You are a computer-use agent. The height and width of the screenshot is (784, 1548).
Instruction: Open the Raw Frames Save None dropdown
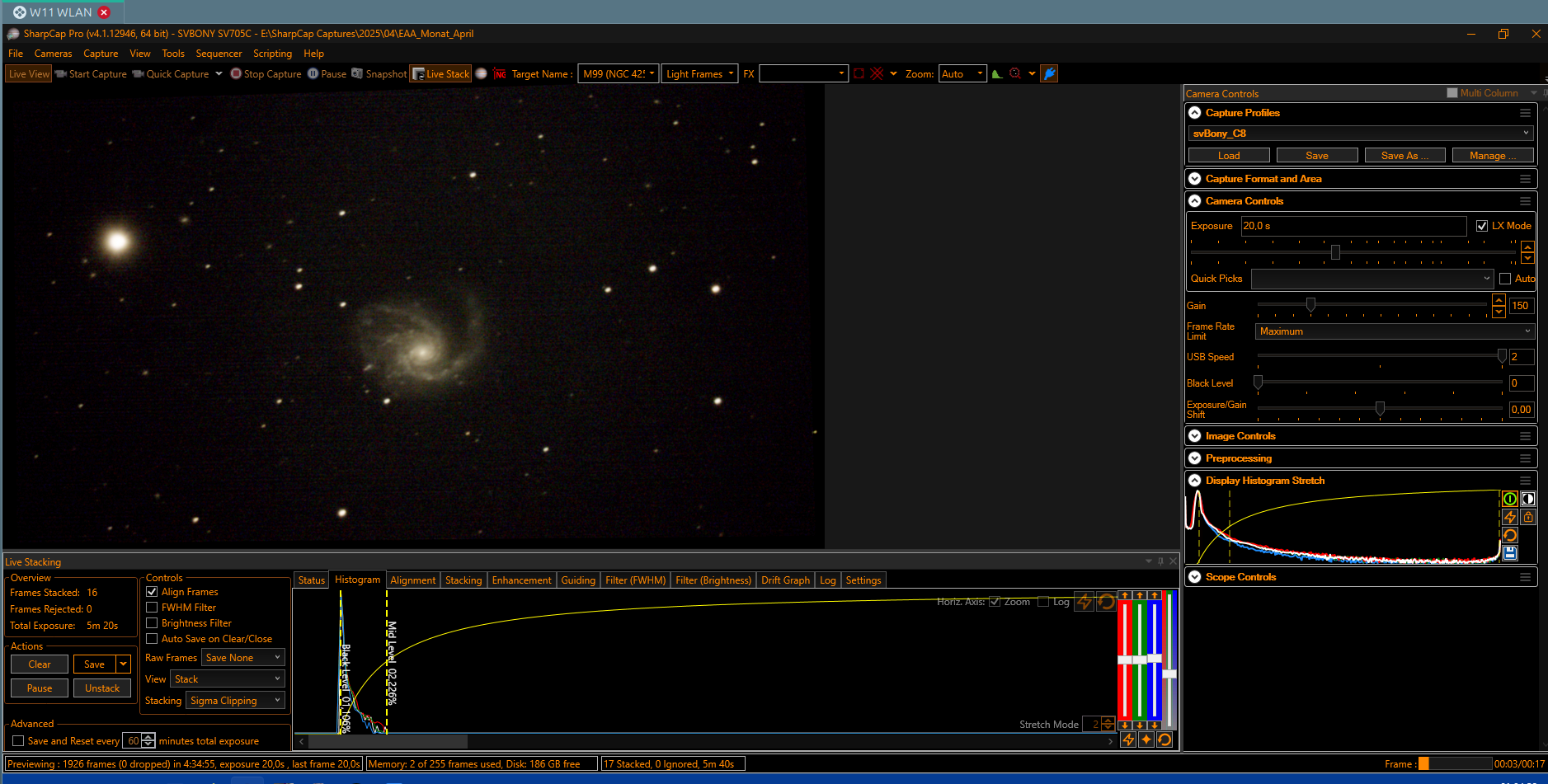point(242,658)
